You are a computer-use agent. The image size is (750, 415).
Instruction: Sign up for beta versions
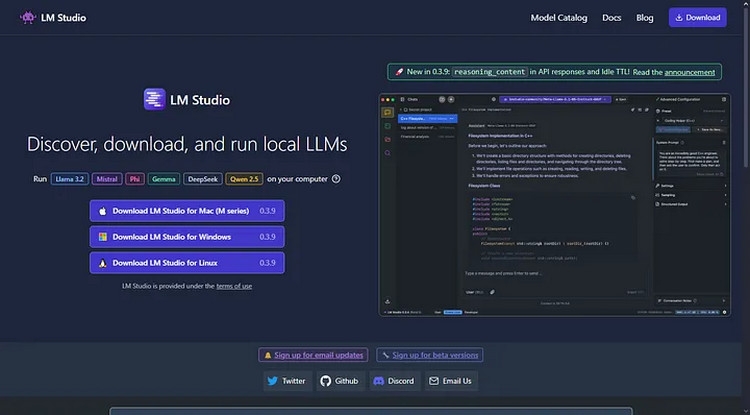pos(430,355)
